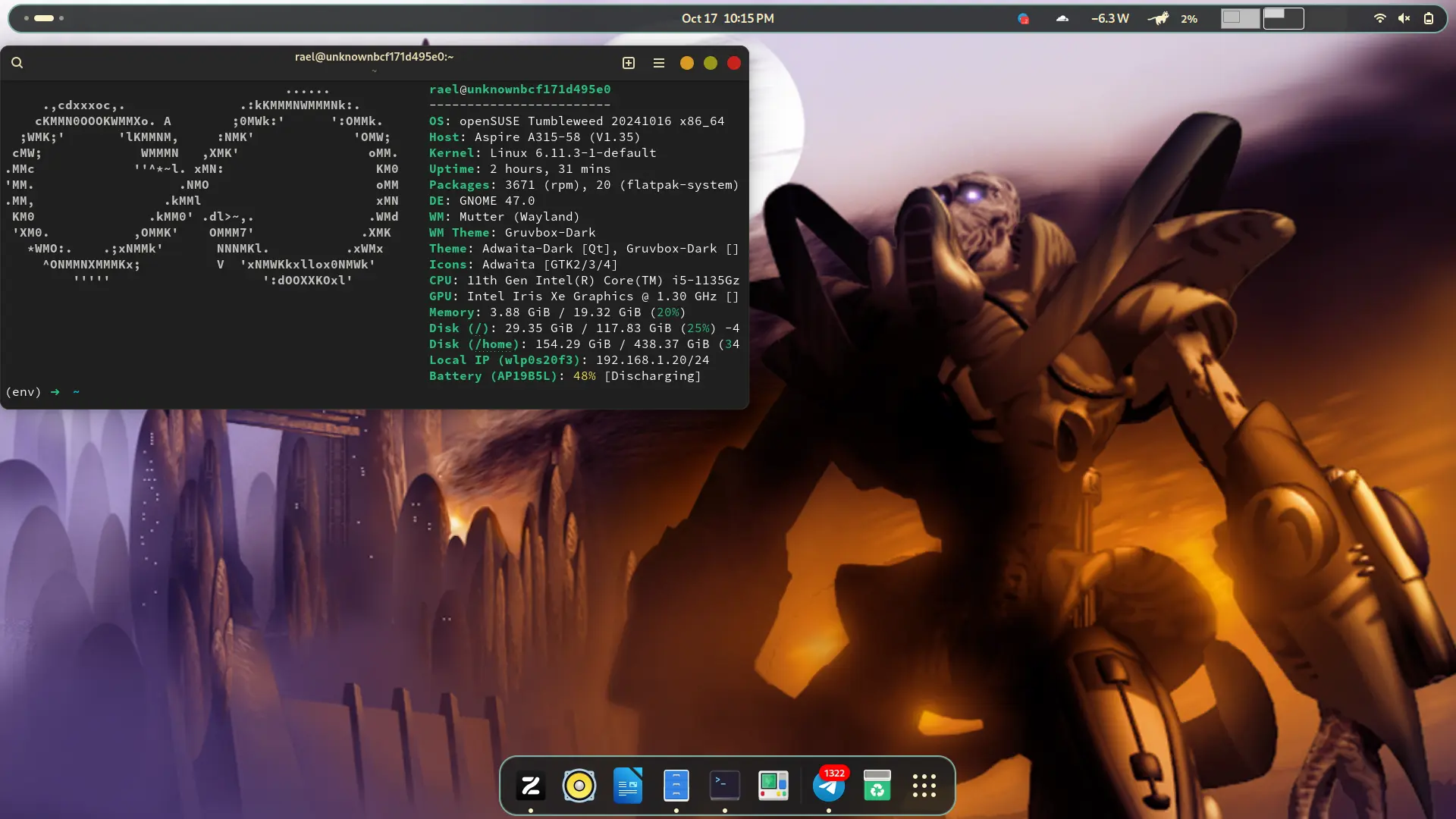This screenshot has width=1456, height=819.
Task: Open LibreOffice Writer from the dock
Action: tap(628, 786)
